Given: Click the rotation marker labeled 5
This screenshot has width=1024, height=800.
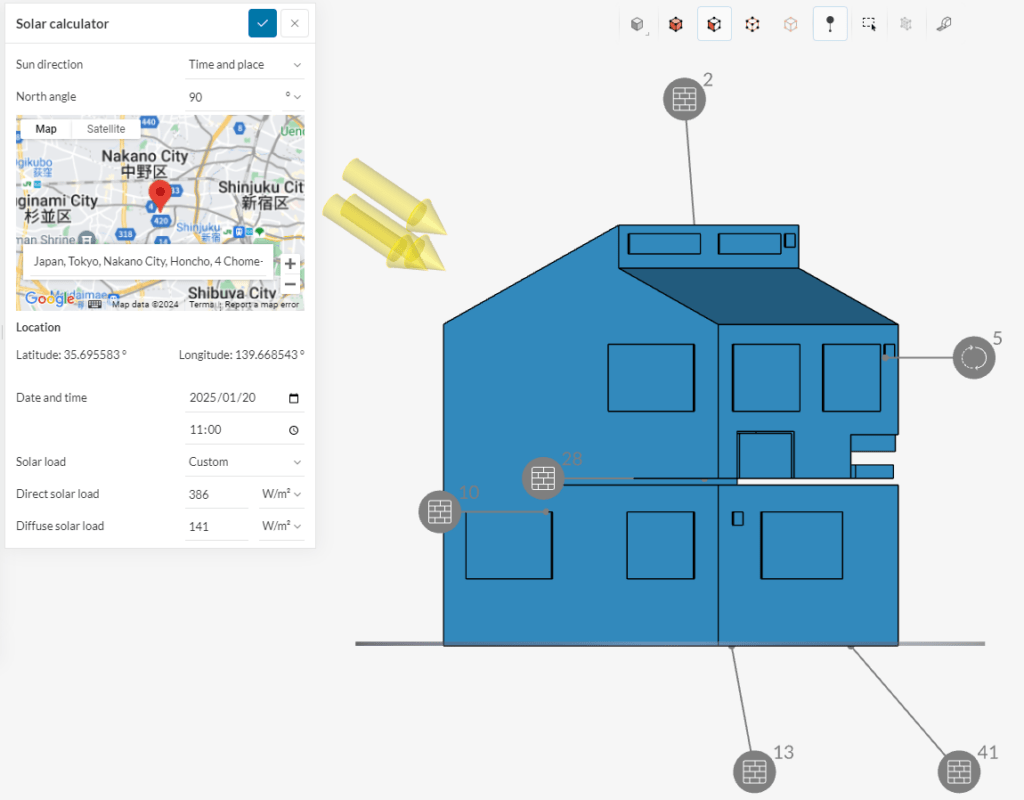Looking at the screenshot, I should (x=973, y=357).
